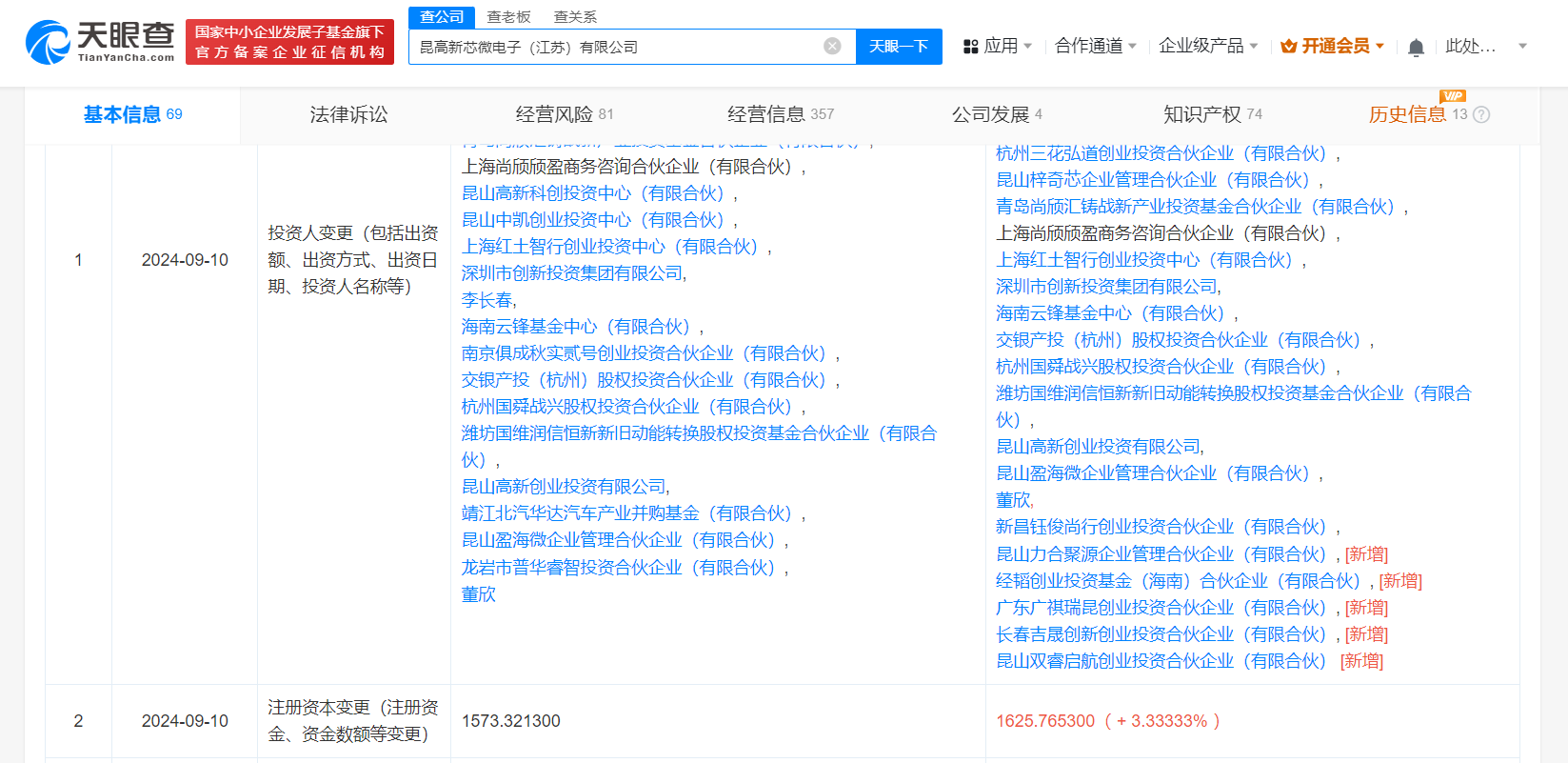Open notifications bell icon

[x=1416, y=47]
